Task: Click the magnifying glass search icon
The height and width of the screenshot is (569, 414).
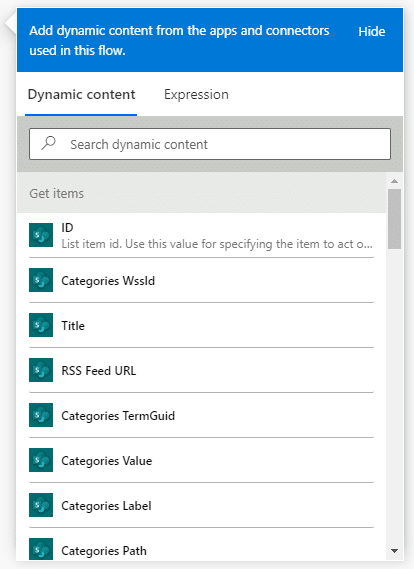Action: [48, 143]
